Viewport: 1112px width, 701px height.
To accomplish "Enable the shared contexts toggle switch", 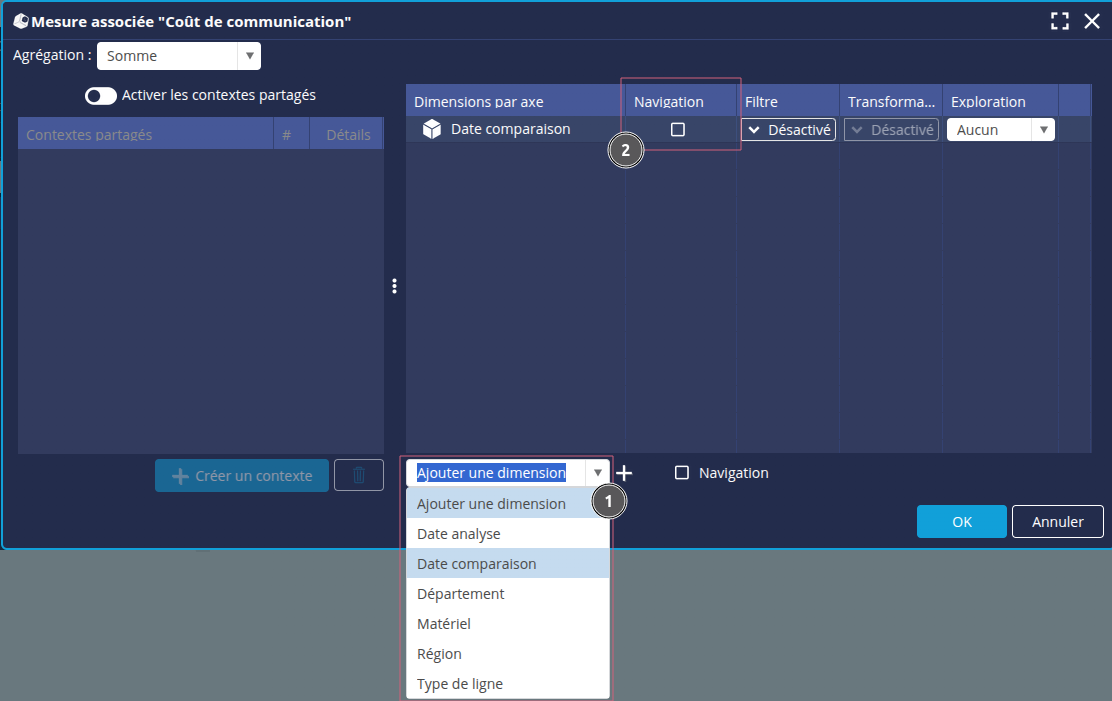I will click(x=100, y=96).
